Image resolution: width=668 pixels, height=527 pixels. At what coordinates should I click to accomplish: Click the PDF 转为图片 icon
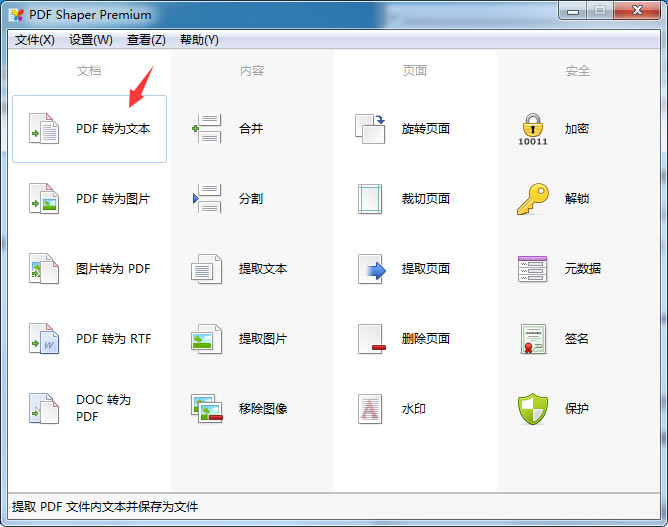pyautogui.click(x=44, y=199)
